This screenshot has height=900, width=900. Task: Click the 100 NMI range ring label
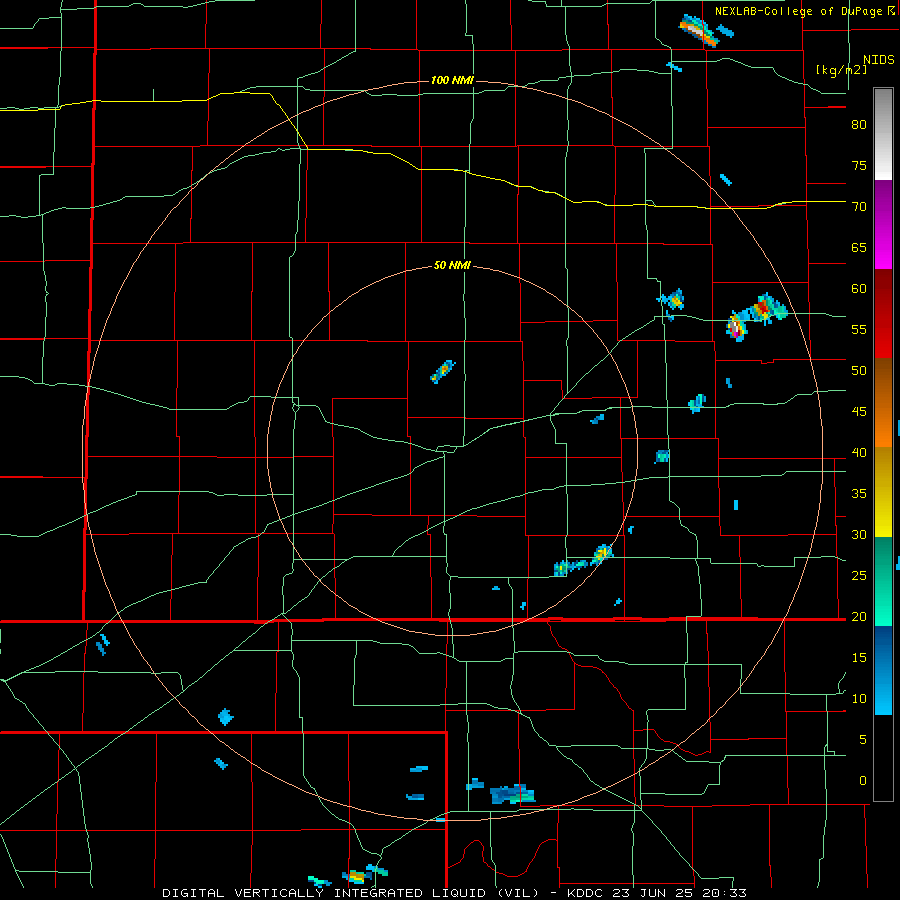(452, 80)
